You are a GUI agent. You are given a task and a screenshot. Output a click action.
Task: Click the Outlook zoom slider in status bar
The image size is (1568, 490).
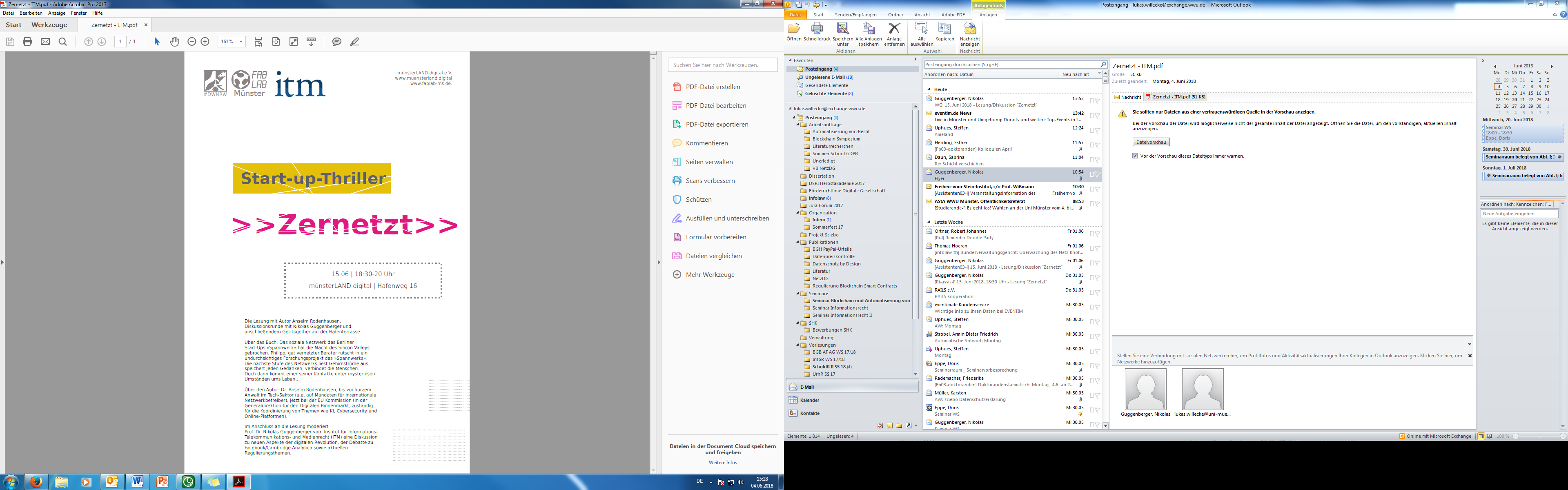(1539, 437)
